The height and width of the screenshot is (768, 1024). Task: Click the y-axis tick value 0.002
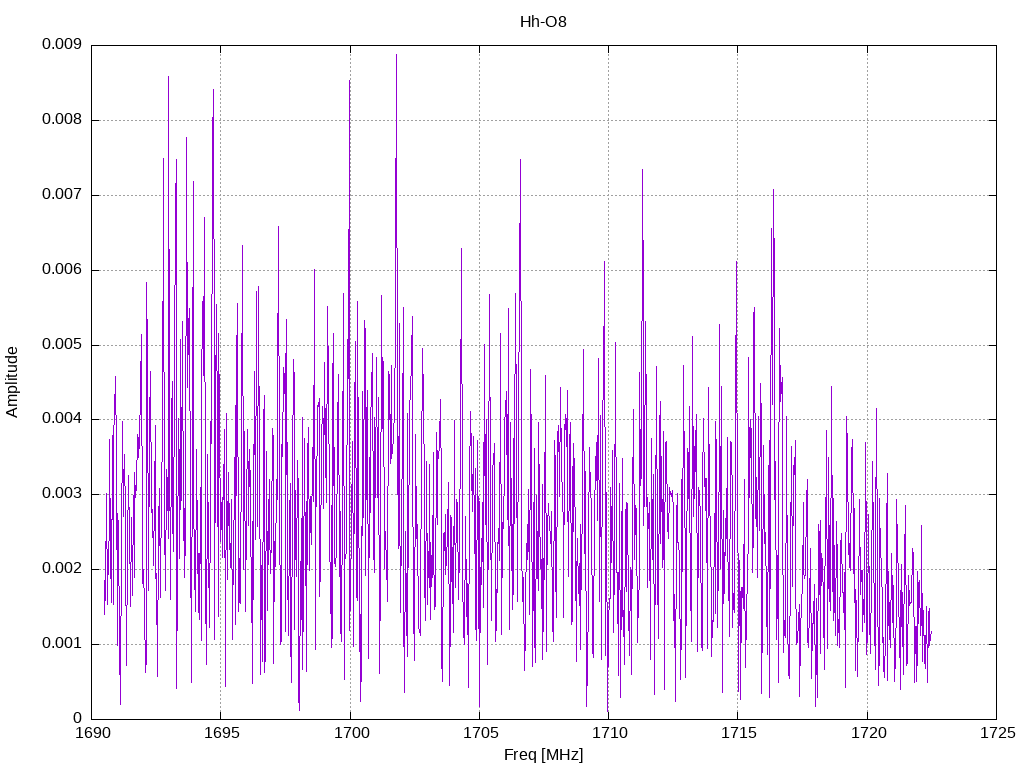pos(62,569)
